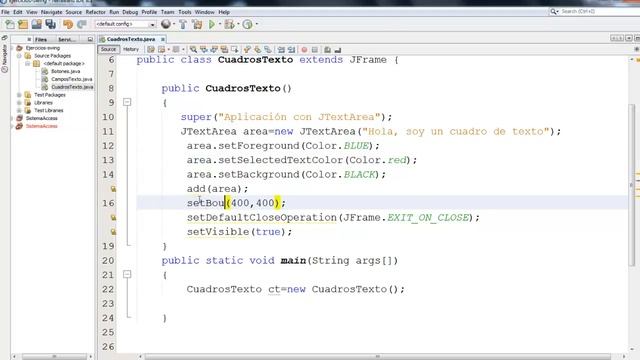The height and width of the screenshot is (360, 640).
Task: Click the hint lightbulb beside add(area) line
Action: click(x=113, y=189)
